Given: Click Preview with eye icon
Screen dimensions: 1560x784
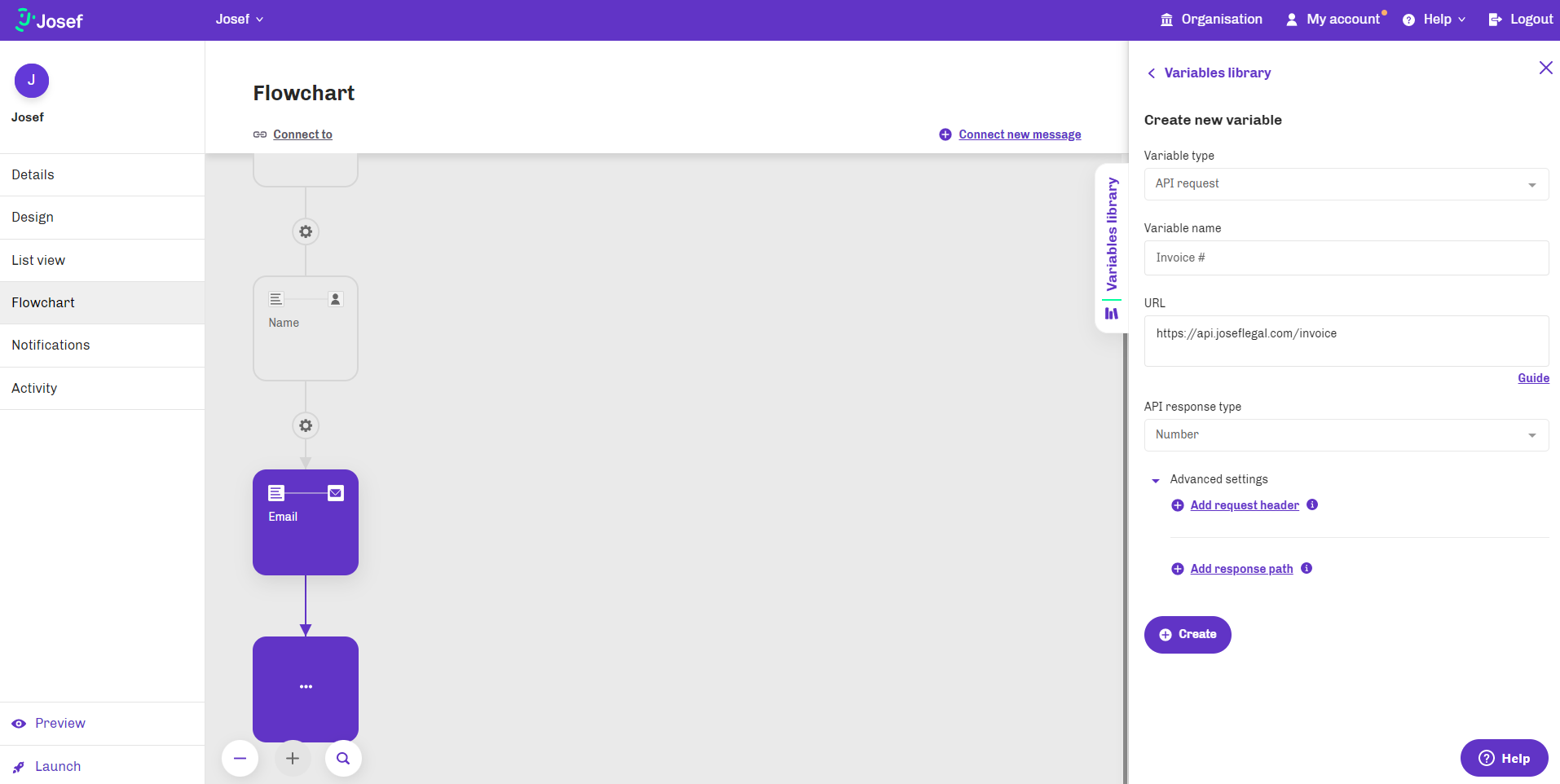Looking at the screenshot, I should point(102,724).
